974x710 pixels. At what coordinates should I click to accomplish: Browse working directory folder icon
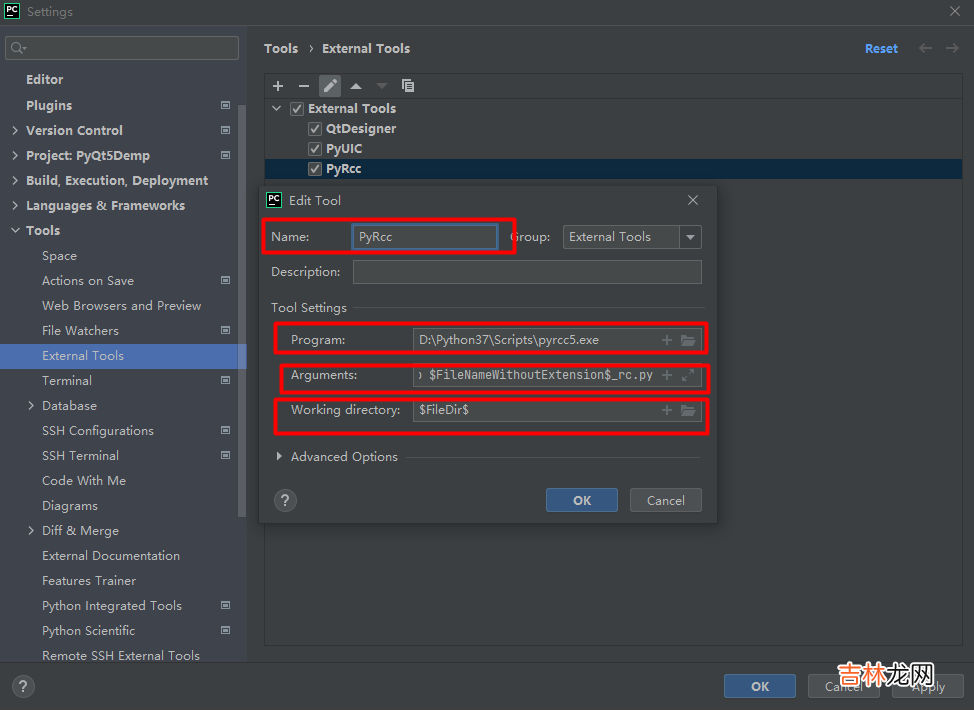coord(688,410)
